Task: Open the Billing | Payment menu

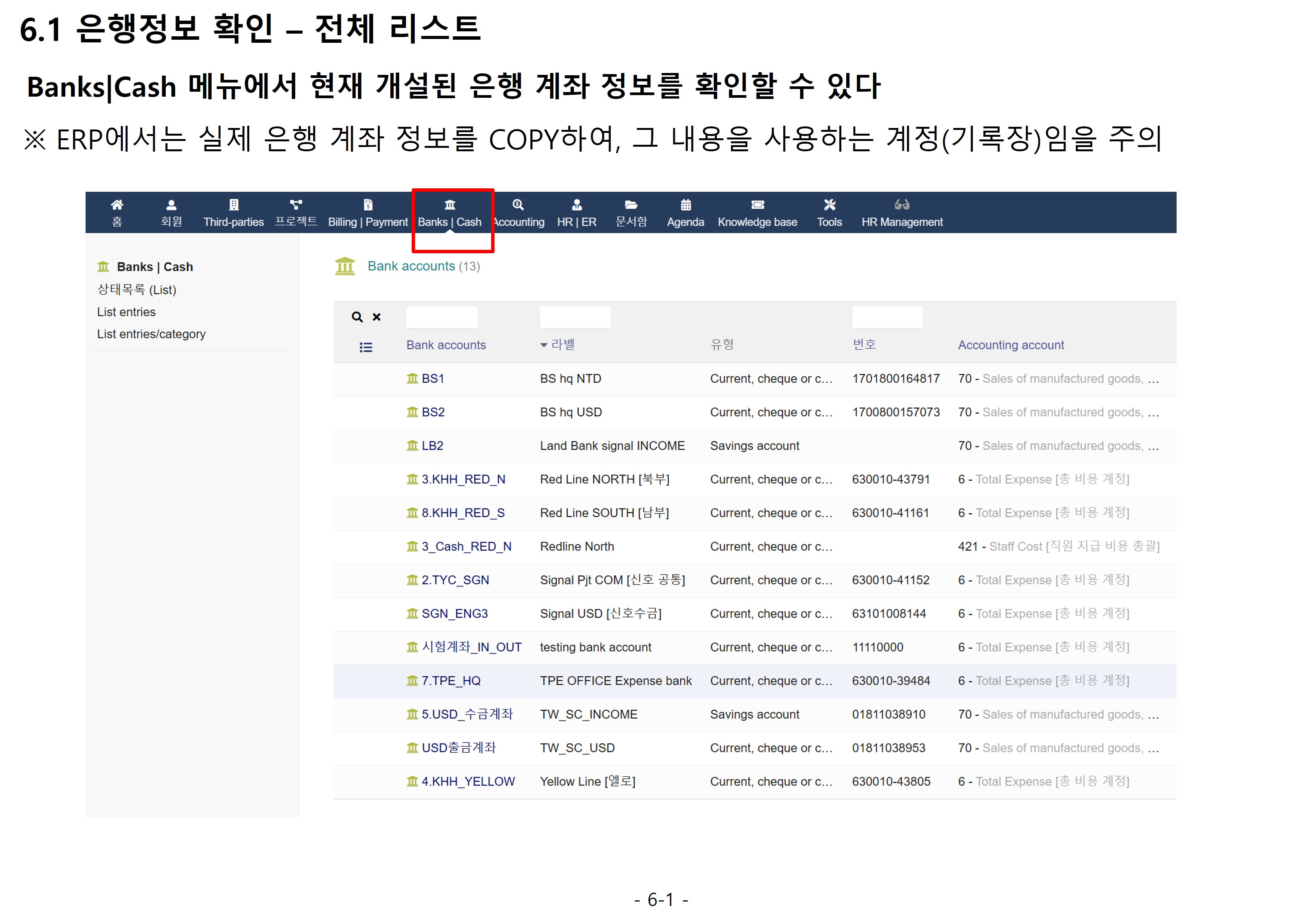Action: pyautogui.click(x=368, y=222)
